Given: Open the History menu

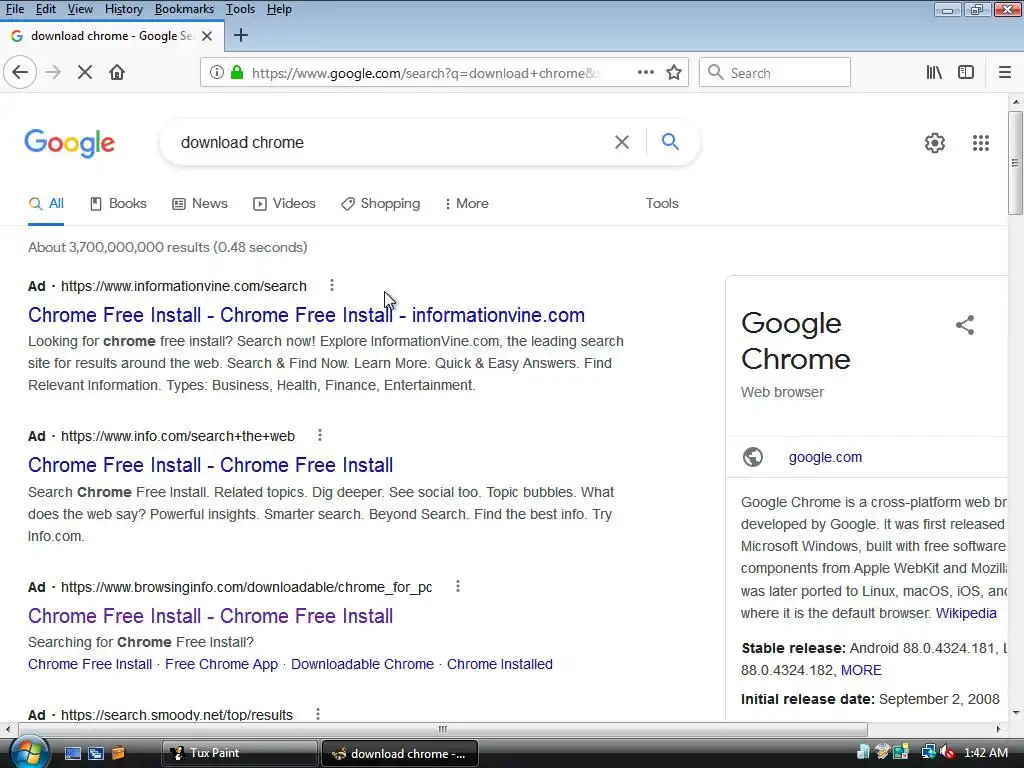Looking at the screenshot, I should pyautogui.click(x=123, y=9).
